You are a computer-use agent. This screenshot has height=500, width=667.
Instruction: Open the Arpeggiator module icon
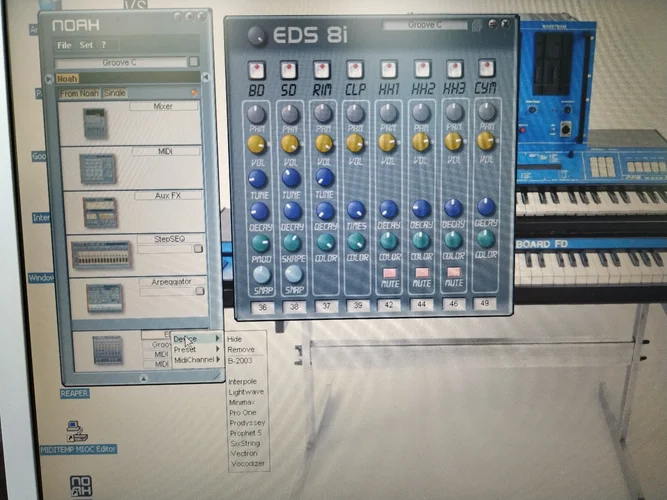tap(104, 298)
